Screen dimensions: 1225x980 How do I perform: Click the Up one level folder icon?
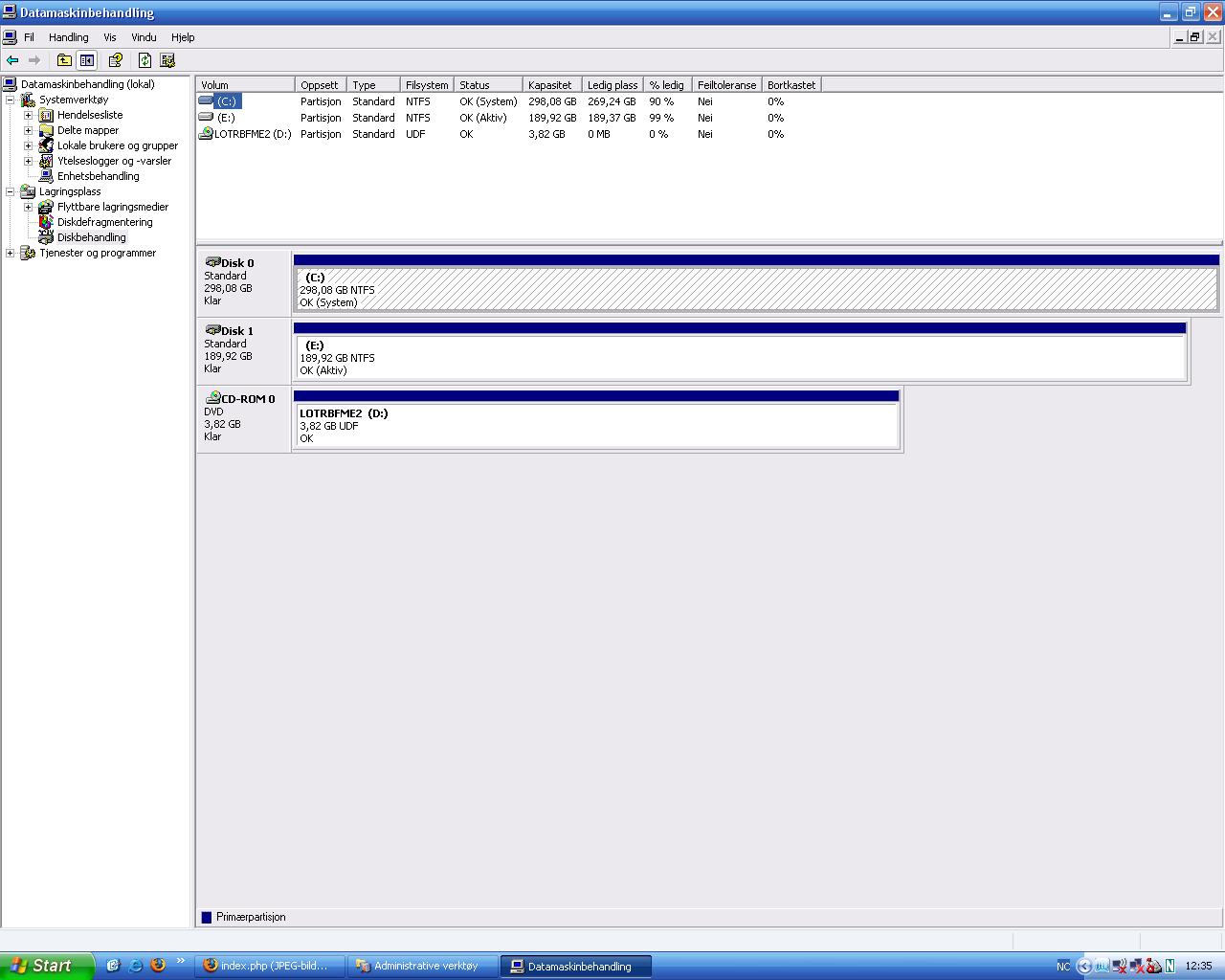point(64,60)
